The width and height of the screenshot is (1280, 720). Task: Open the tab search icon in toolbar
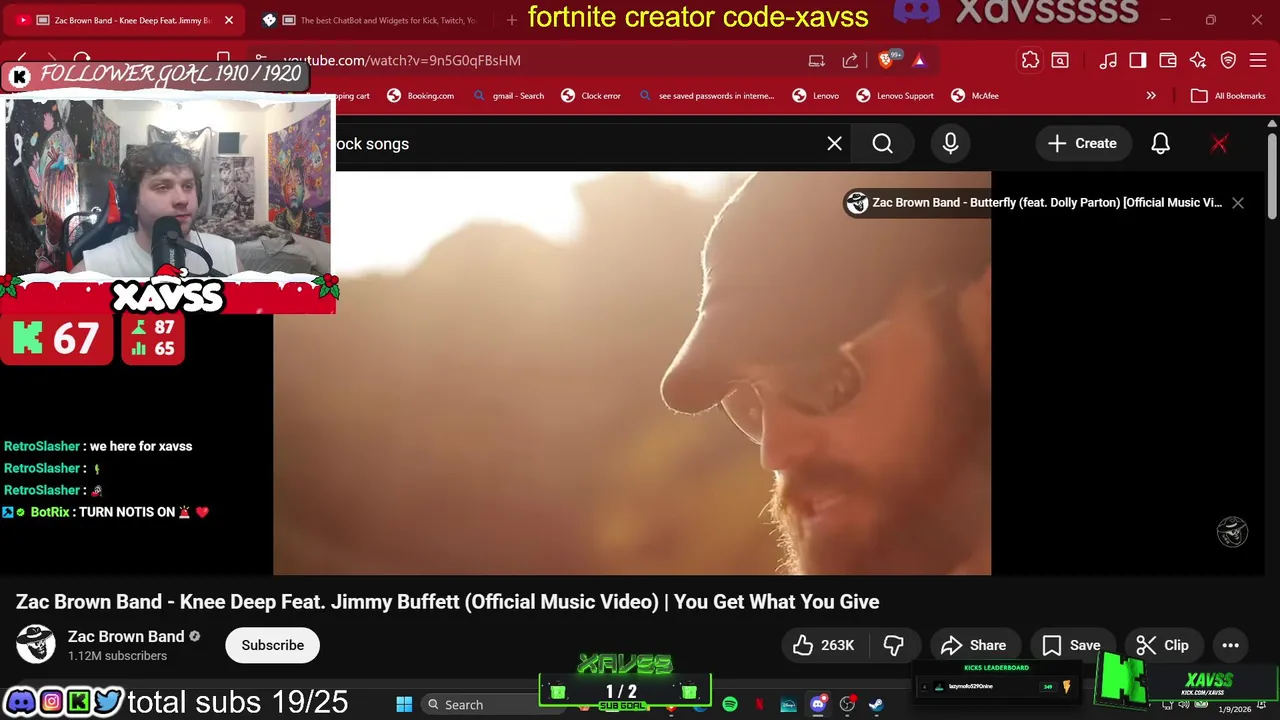tap(1060, 60)
